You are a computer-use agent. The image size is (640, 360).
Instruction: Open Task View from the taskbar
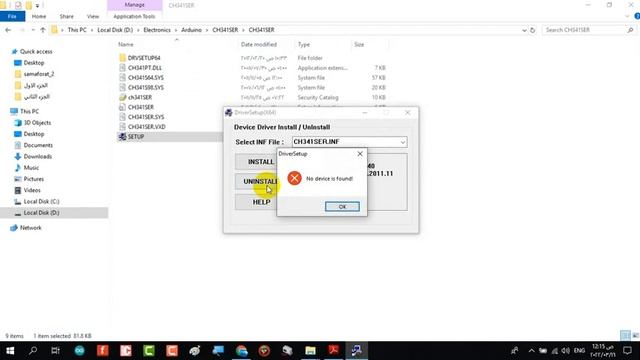coord(56,351)
